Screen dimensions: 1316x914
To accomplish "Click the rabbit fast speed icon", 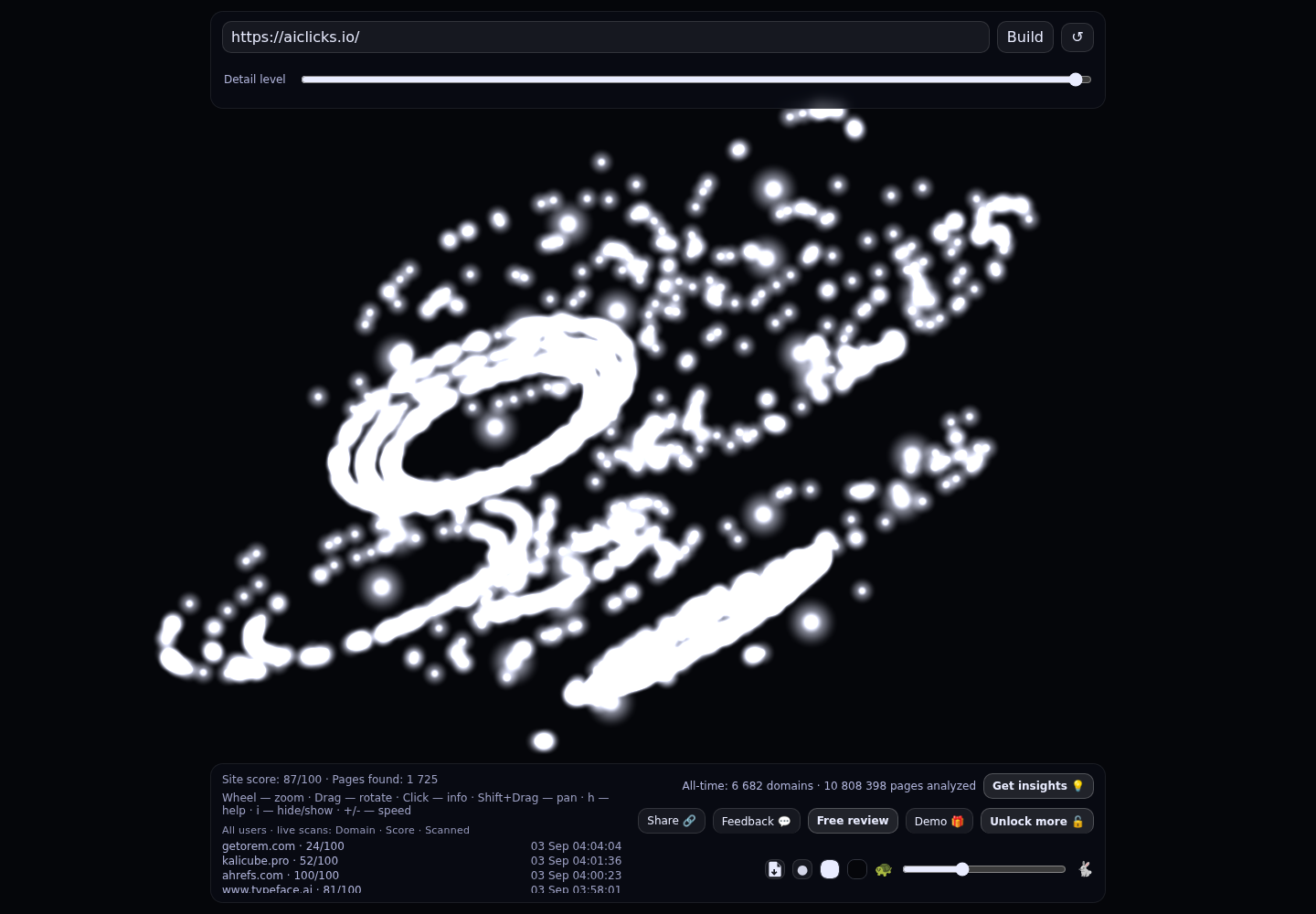I will point(1085,869).
